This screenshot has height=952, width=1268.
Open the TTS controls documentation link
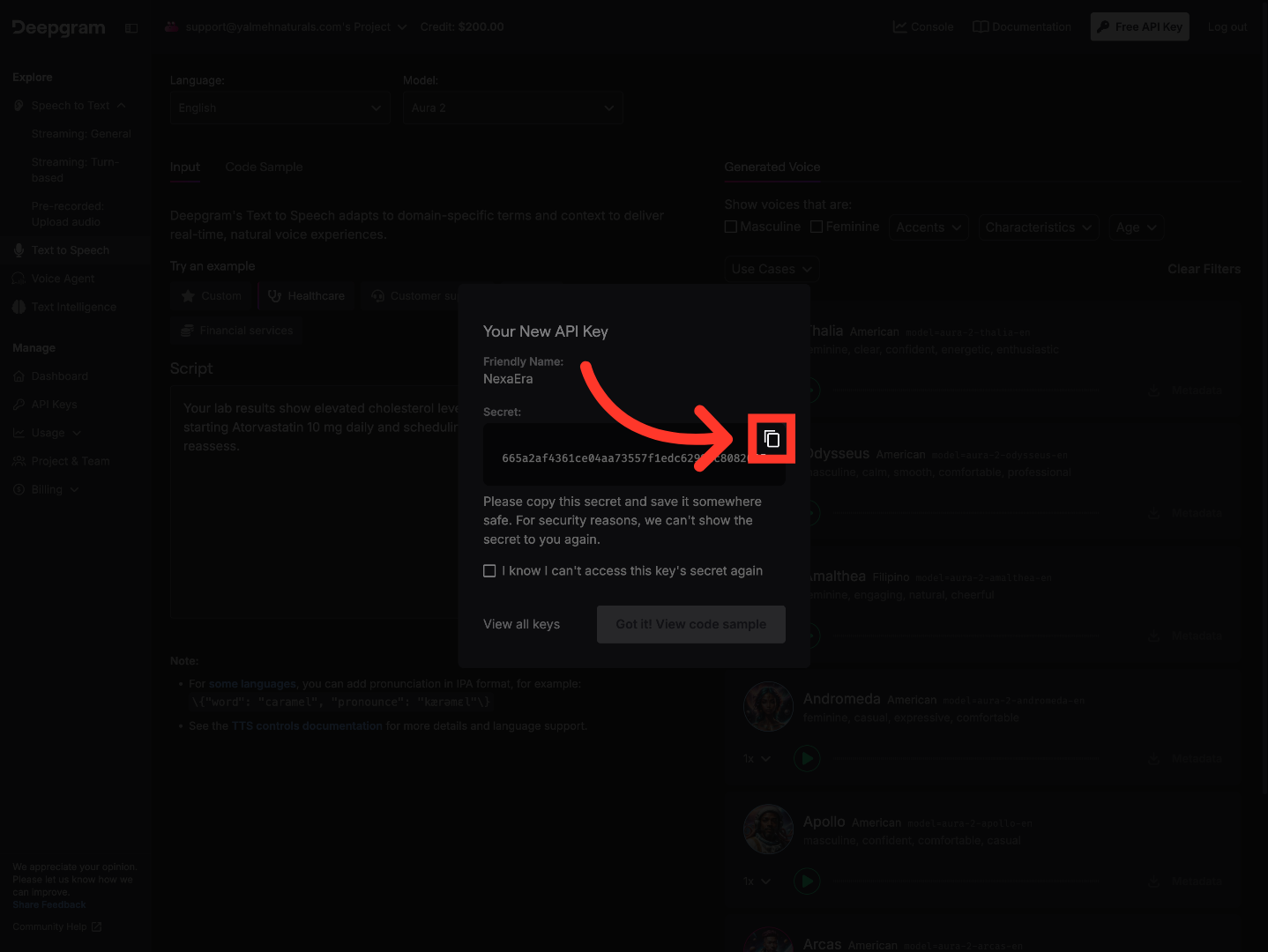pyautogui.click(x=307, y=726)
